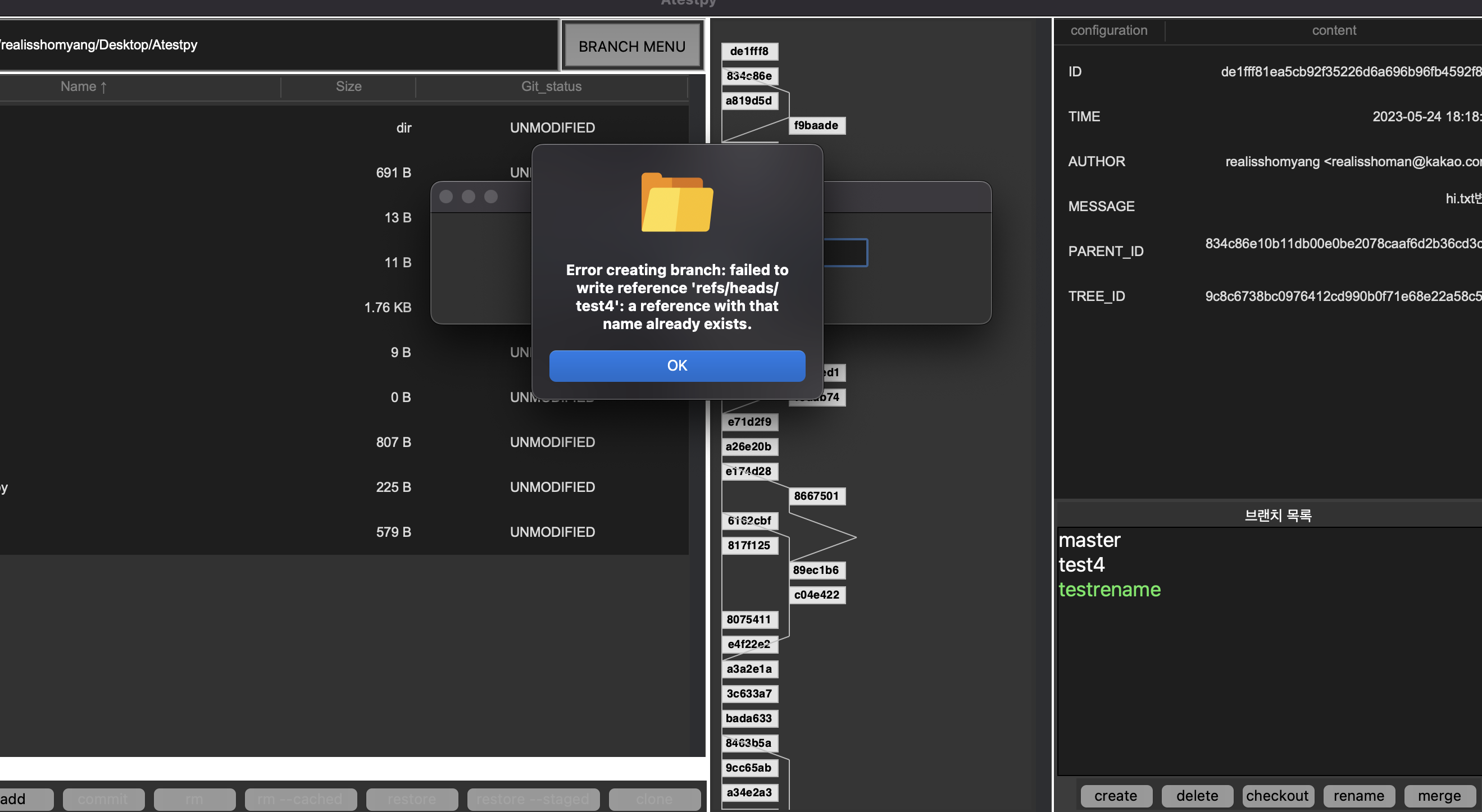1482x812 pixels.
Task: Select commit node c04e422
Action: pos(816,595)
